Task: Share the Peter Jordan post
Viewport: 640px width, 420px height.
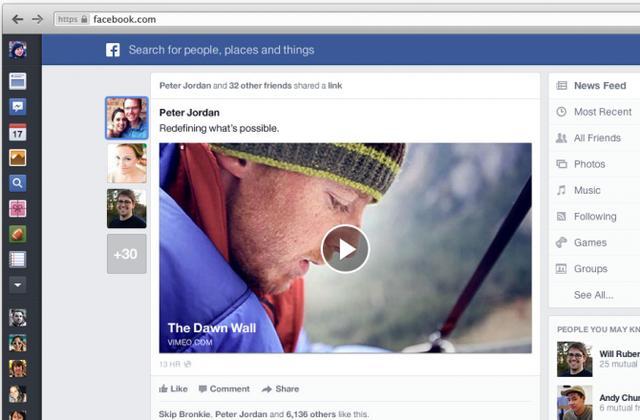Action: 281,389
